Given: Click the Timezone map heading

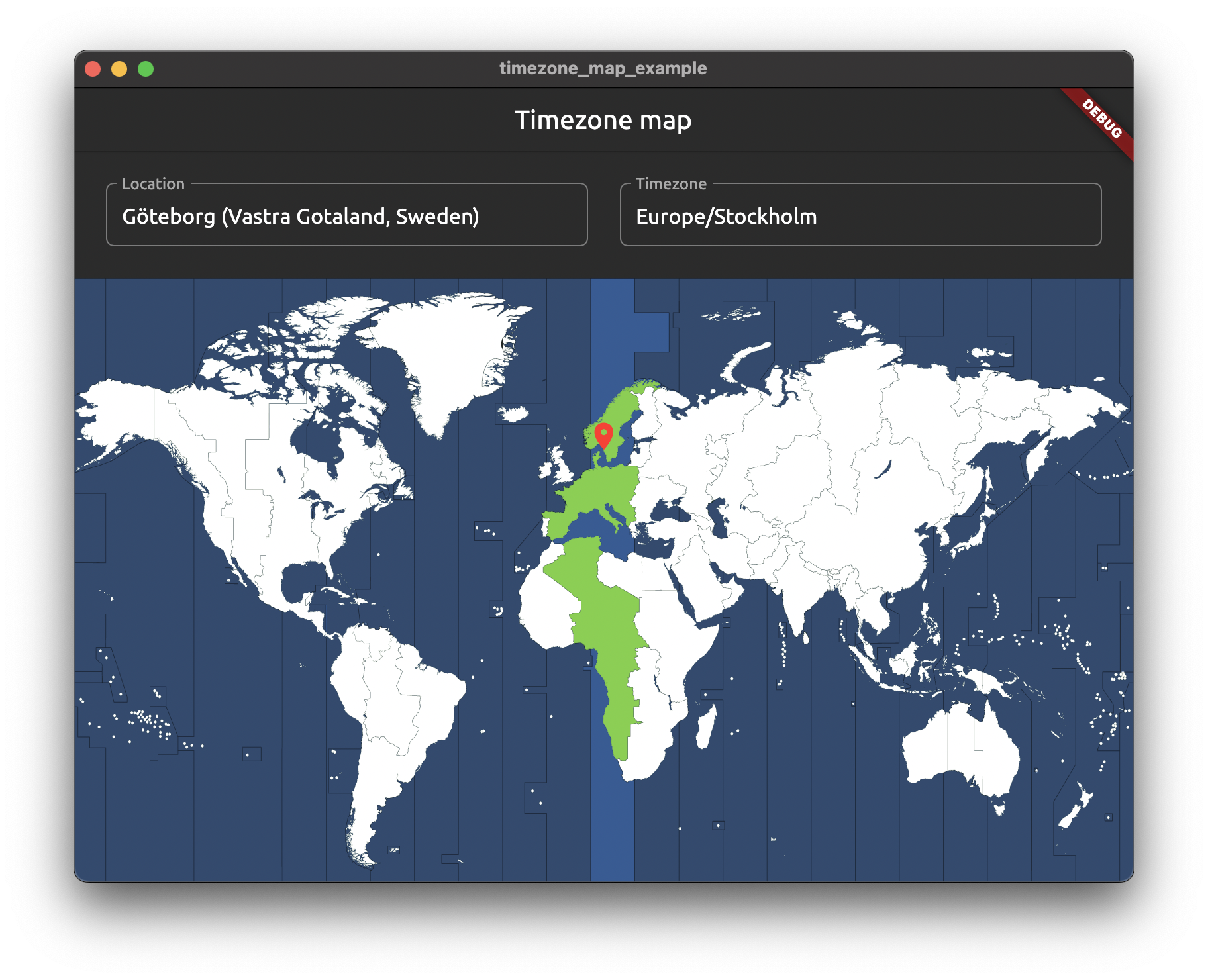Looking at the screenshot, I should point(603,121).
